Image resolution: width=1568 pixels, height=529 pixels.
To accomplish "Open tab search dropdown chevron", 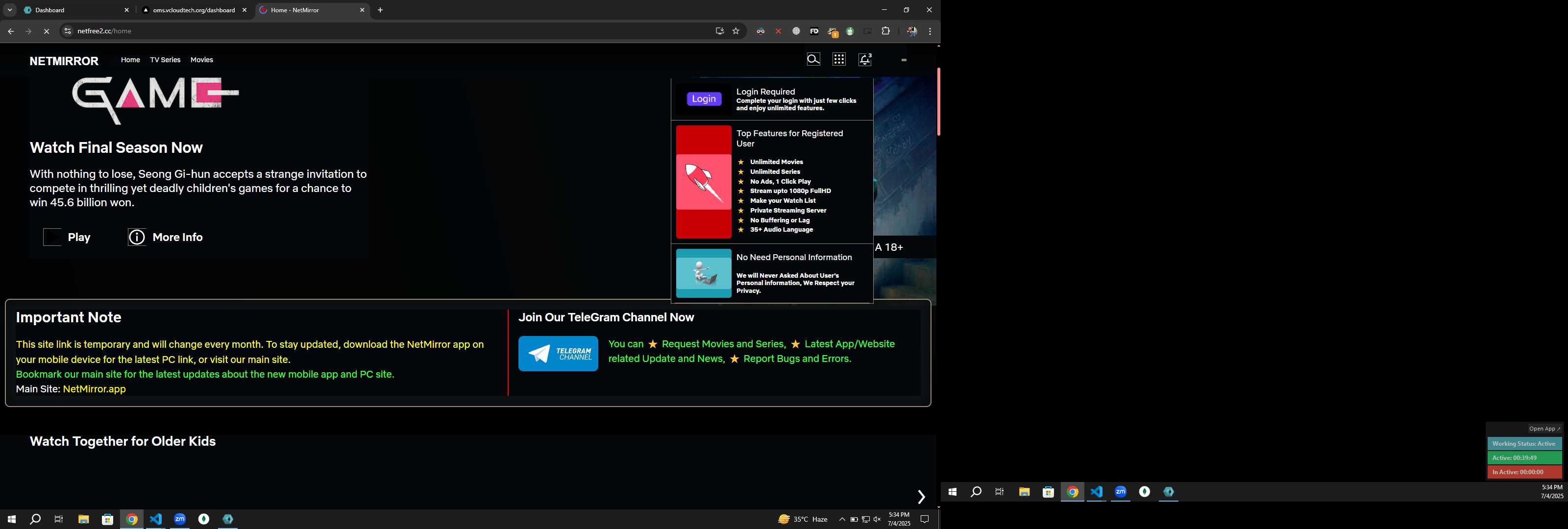I will 10,10.
